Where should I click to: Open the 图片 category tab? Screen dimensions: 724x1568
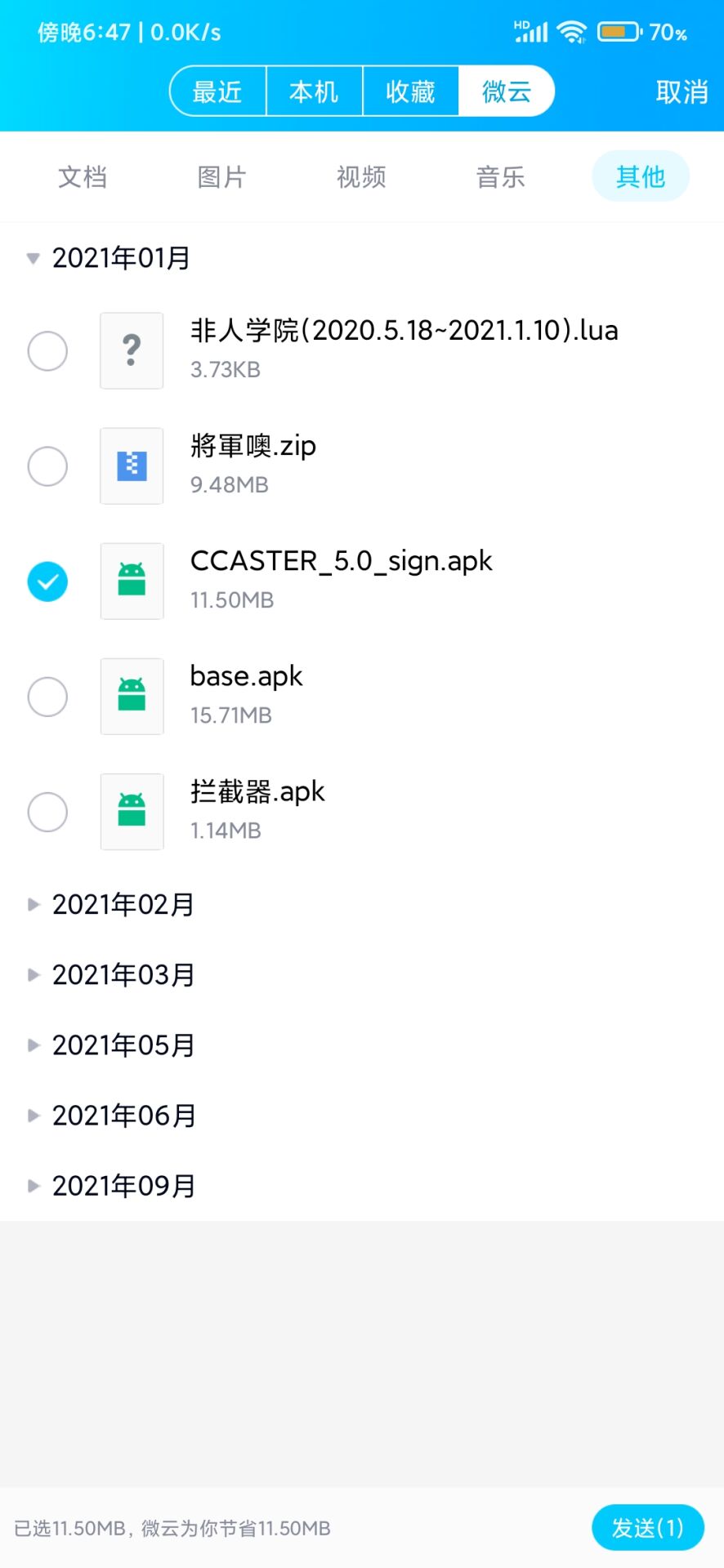(x=221, y=176)
